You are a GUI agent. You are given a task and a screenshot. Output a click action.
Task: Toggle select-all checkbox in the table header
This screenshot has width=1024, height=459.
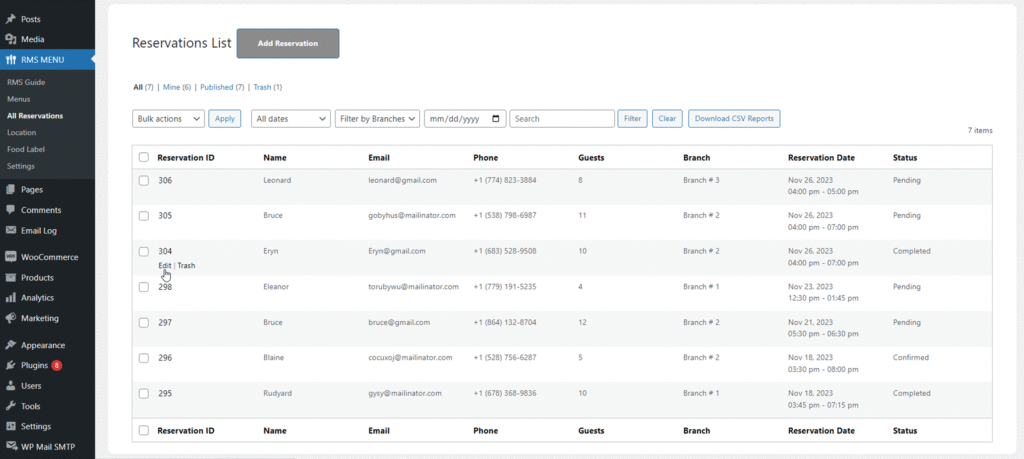[144, 157]
